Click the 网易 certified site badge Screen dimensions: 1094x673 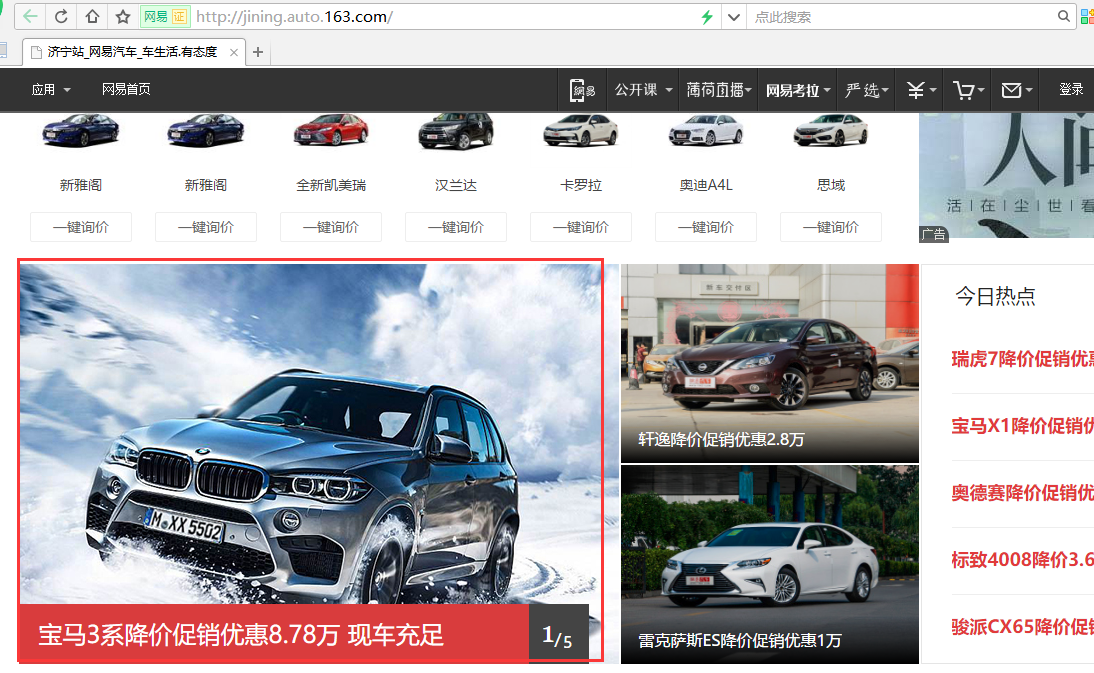click(165, 17)
